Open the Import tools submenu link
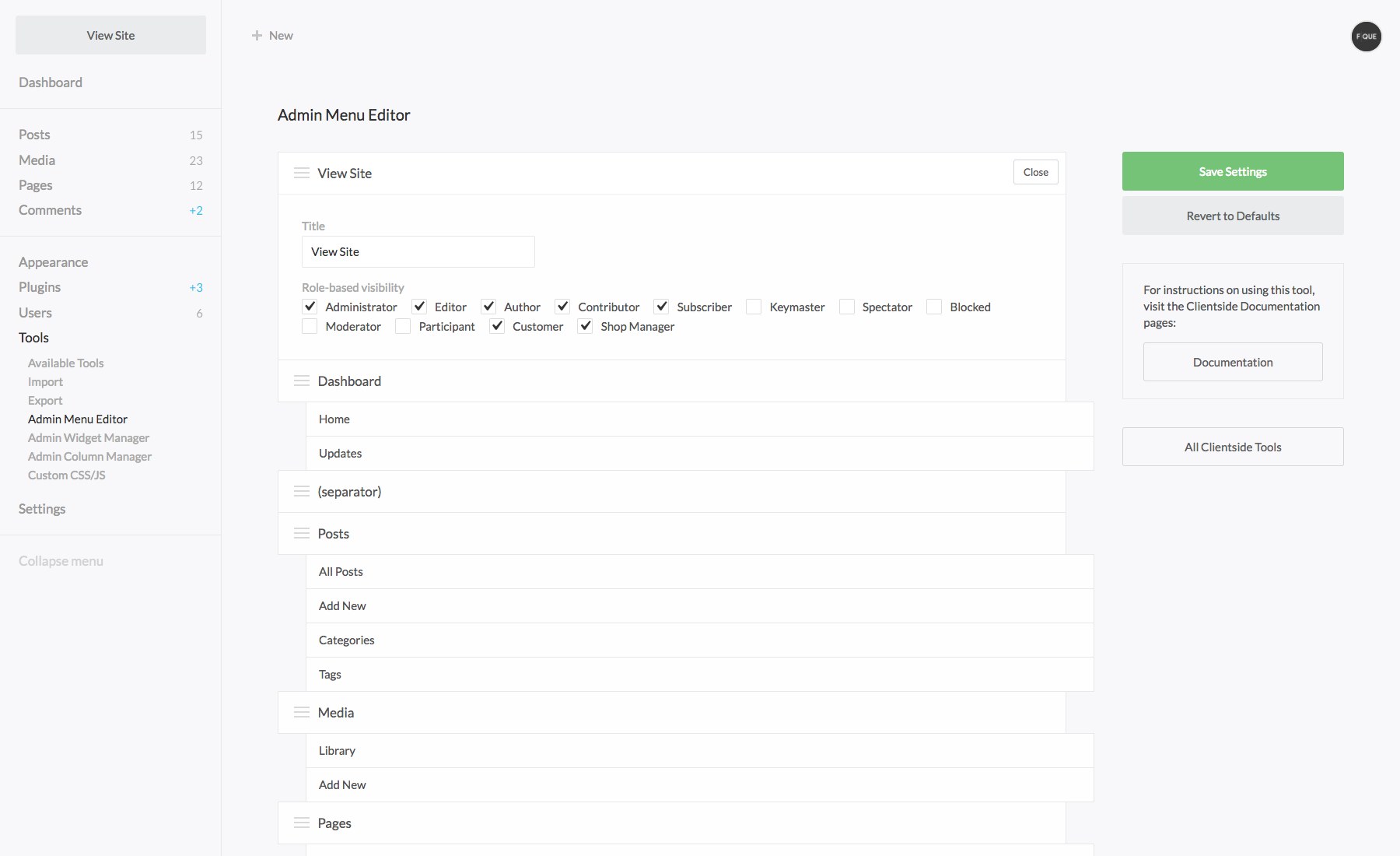Viewport: 1400px width, 856px height. pos(45,381)
